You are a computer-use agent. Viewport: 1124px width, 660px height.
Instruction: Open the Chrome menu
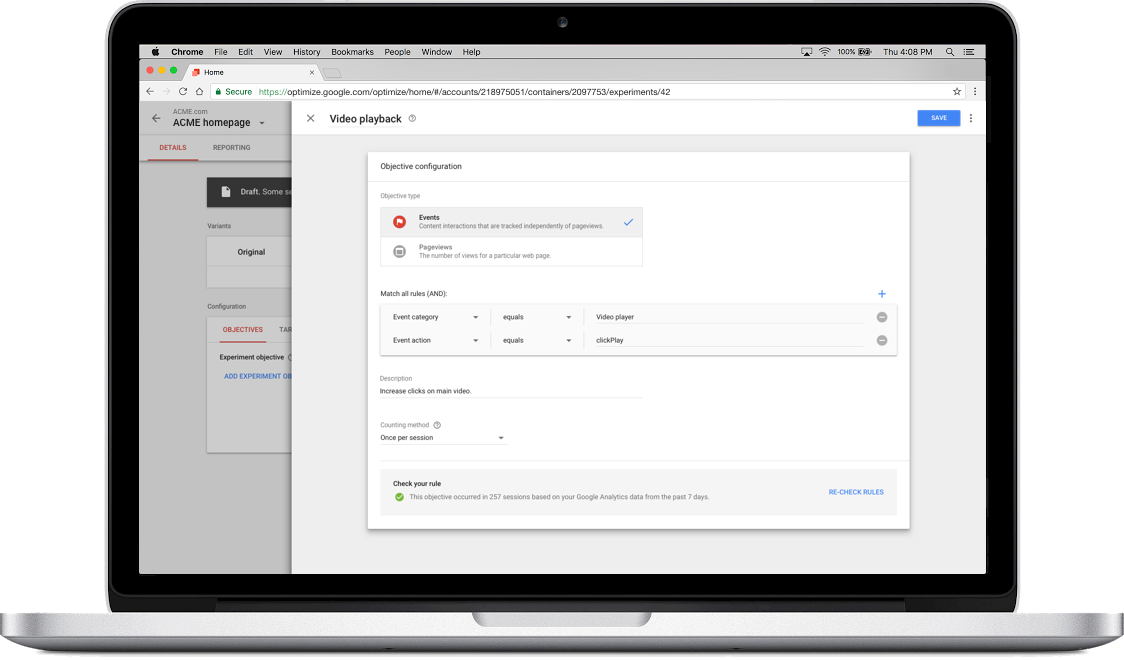pyautogui.click(x=187, y=52)
